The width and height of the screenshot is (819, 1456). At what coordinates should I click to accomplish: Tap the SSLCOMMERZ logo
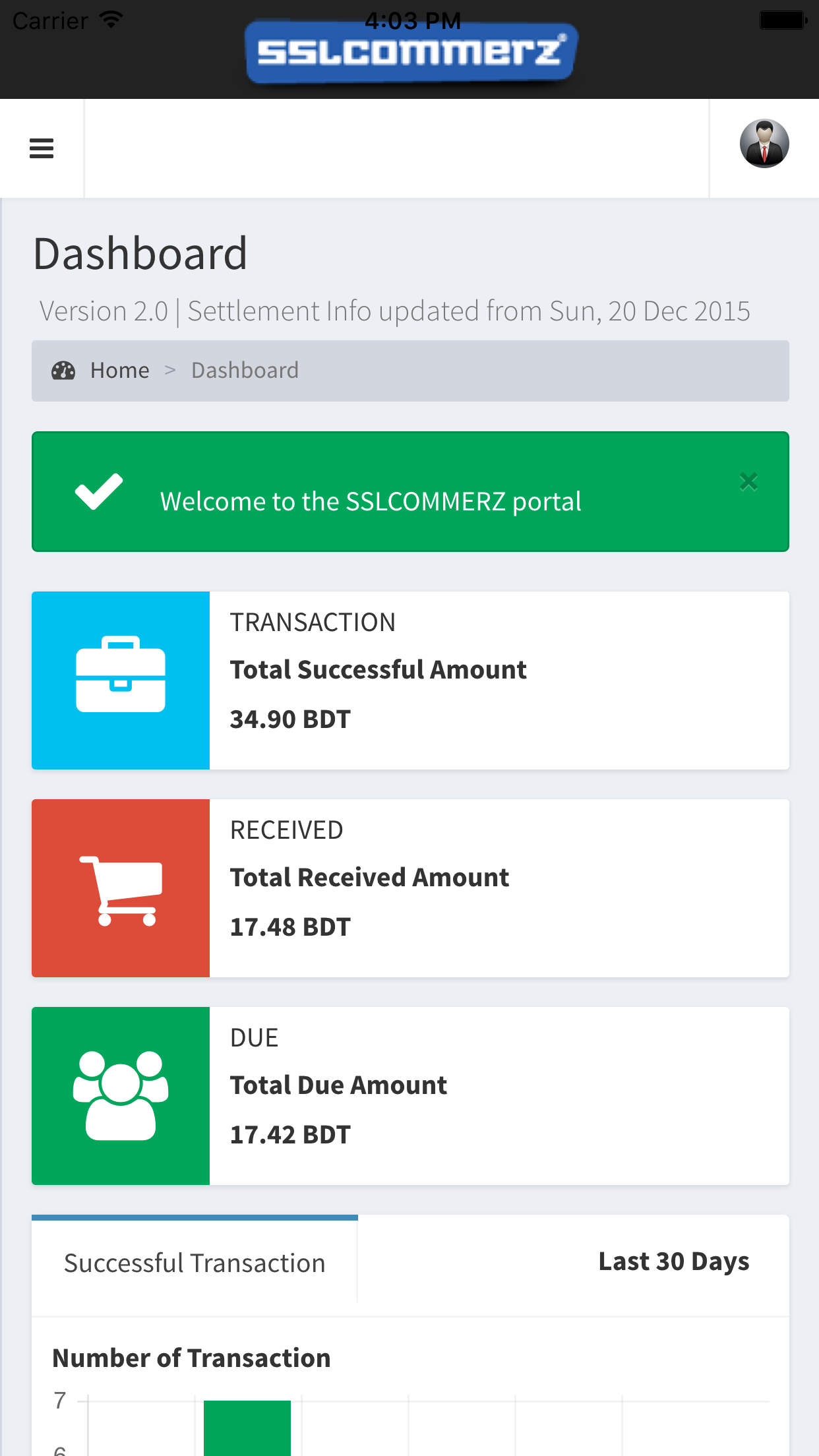click(411, 53)
